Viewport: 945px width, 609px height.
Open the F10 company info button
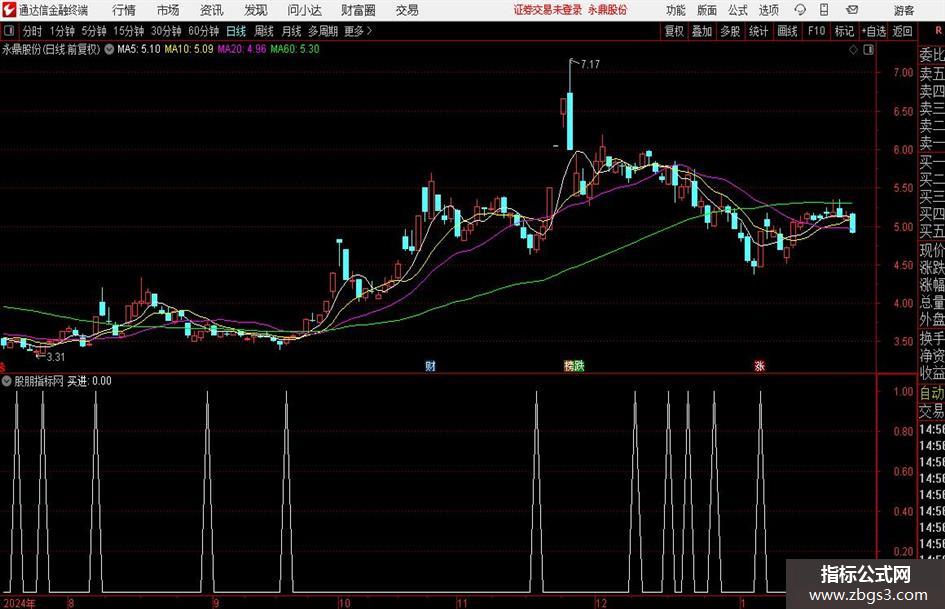coord(817,31)
